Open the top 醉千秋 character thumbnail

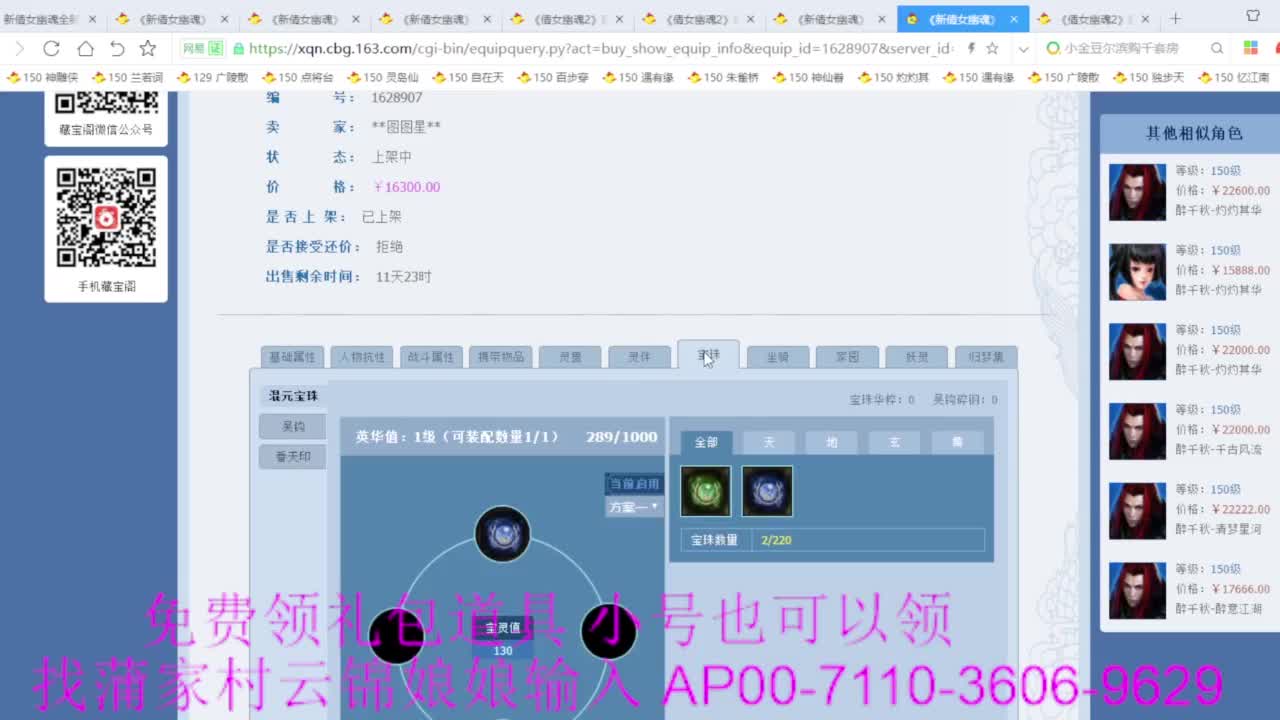point(1136,192)
